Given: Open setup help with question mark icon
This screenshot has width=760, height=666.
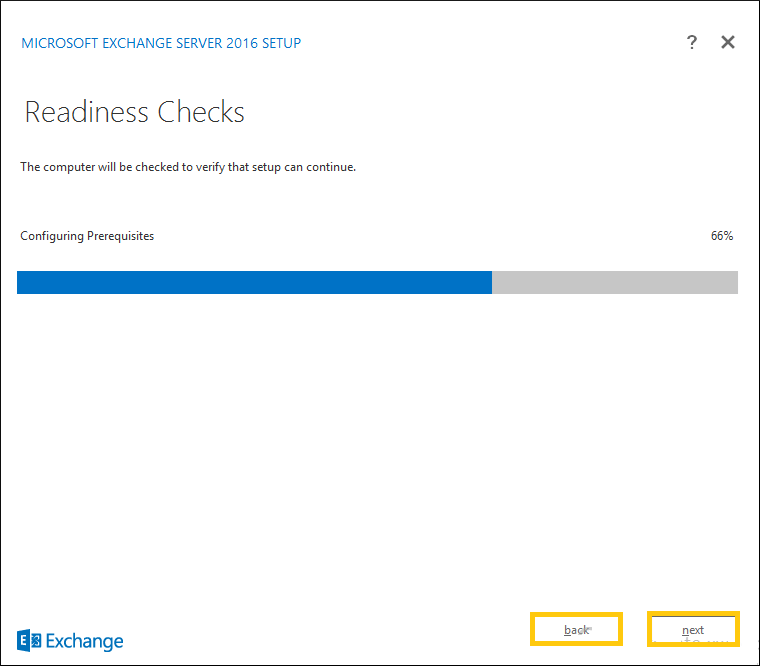Looking at the screenshot, I should (x=692, y=43).
